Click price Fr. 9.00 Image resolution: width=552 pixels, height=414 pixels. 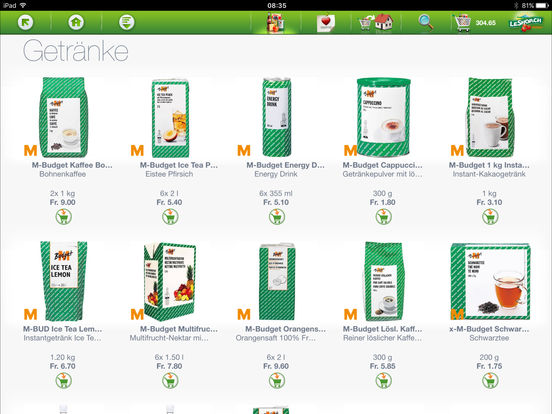coord(63,202)
